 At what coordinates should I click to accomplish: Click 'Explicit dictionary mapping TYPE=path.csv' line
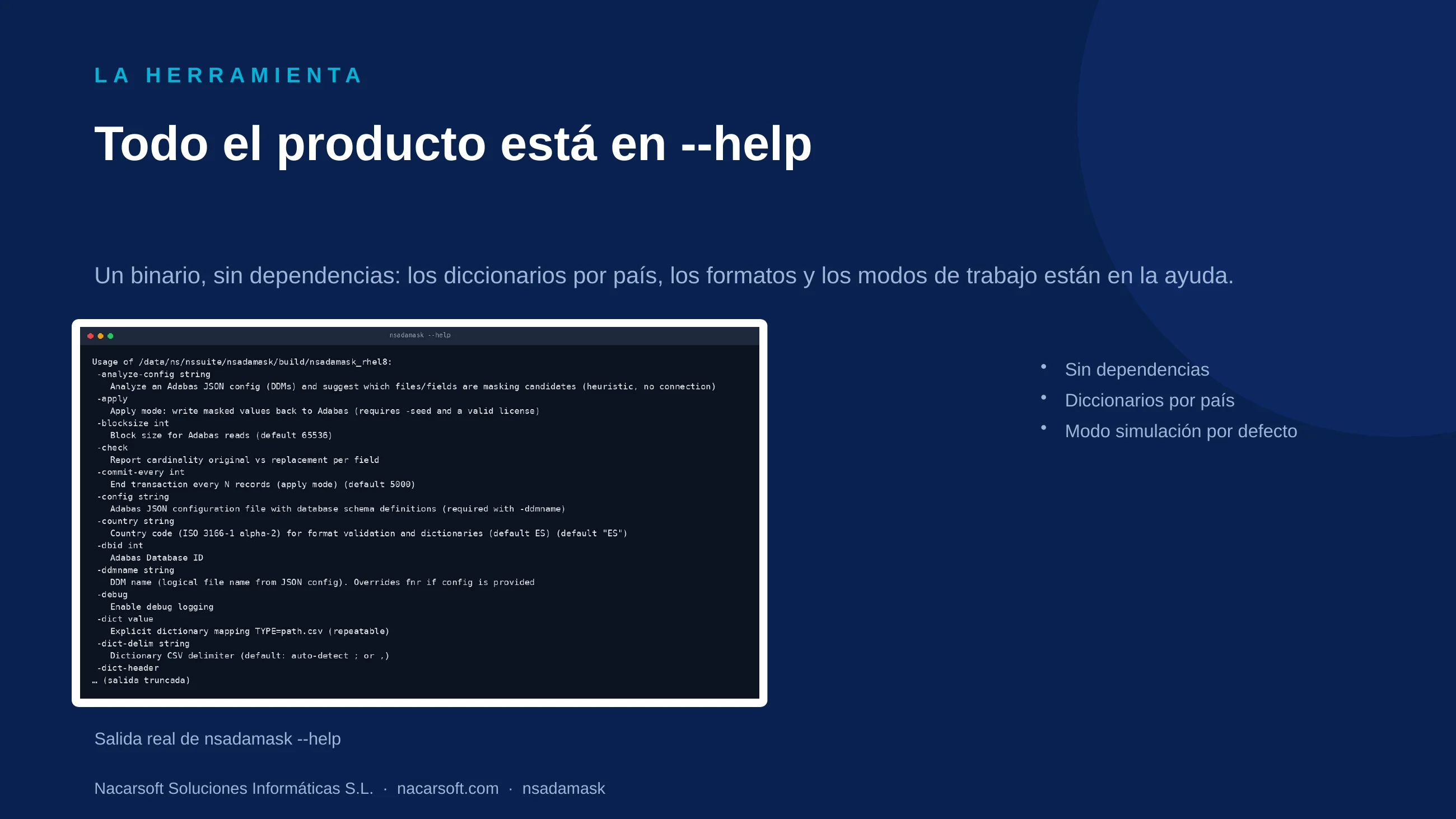coord(249,631)
